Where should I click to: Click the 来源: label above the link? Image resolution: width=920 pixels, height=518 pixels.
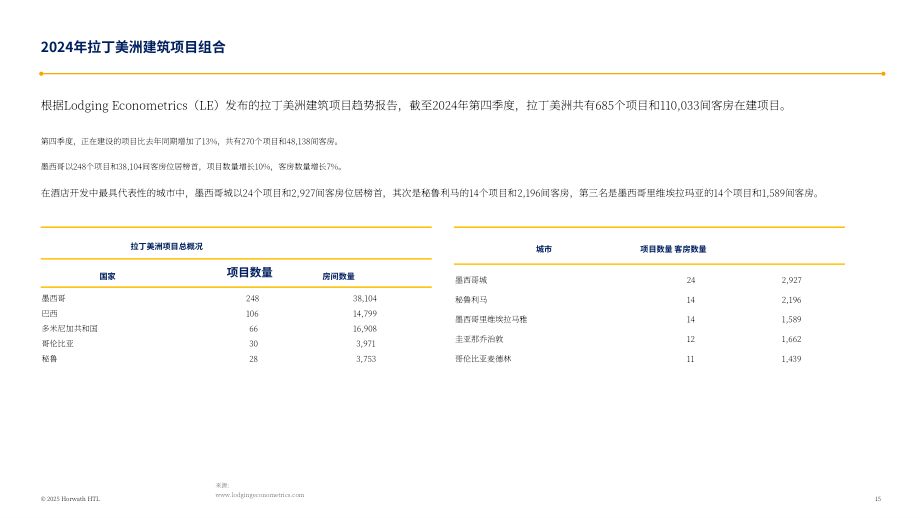pos(222,485)
